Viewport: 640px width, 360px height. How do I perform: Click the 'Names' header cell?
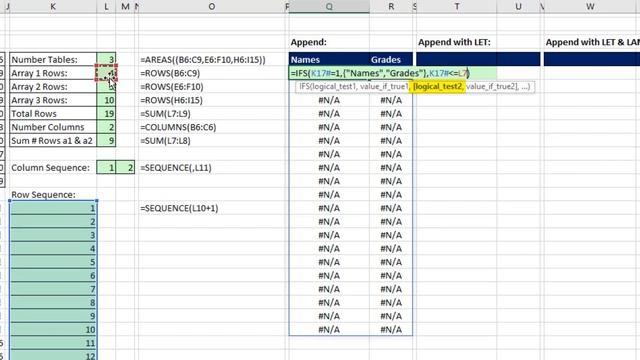[x=329, y=60]
